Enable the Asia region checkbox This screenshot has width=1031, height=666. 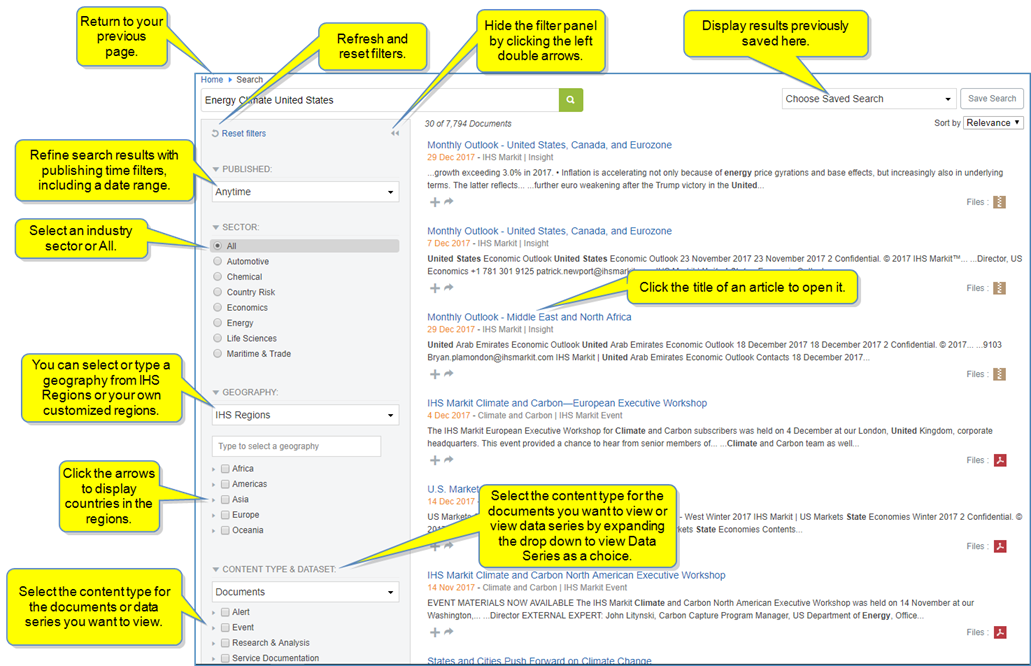(225, 500)
